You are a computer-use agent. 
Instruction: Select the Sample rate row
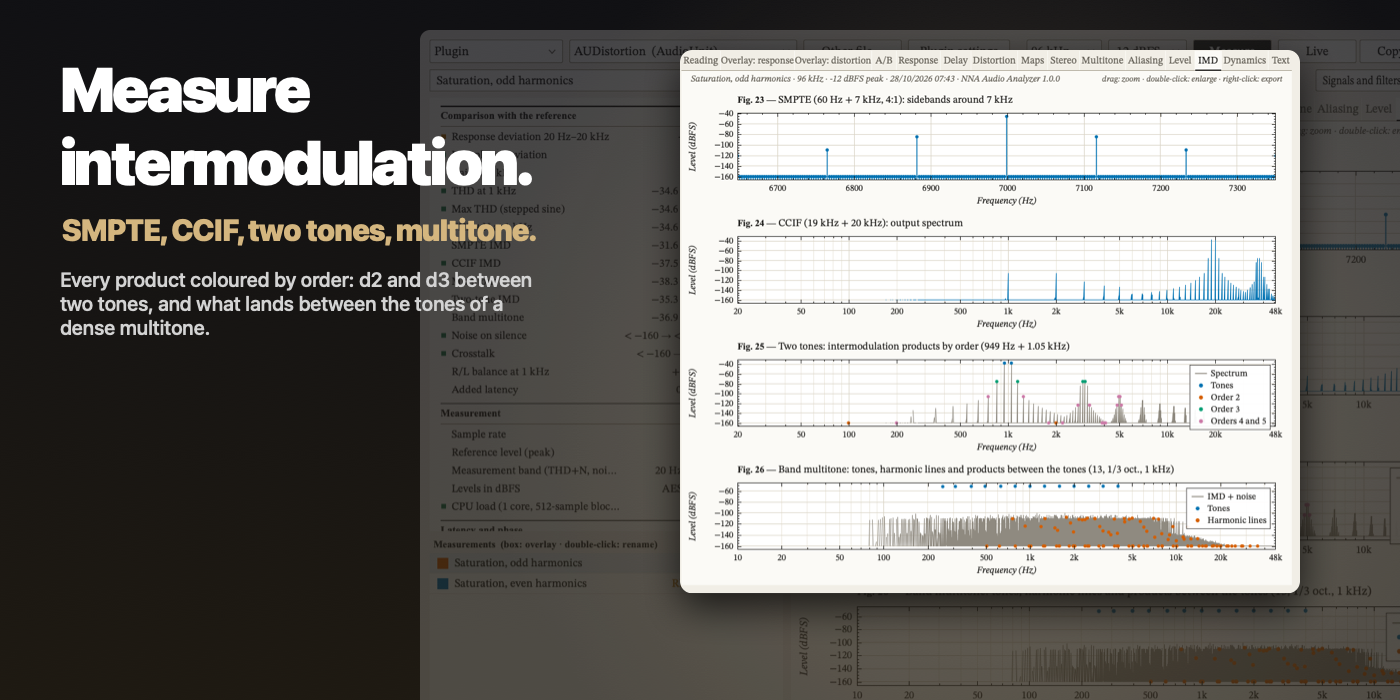560,434
